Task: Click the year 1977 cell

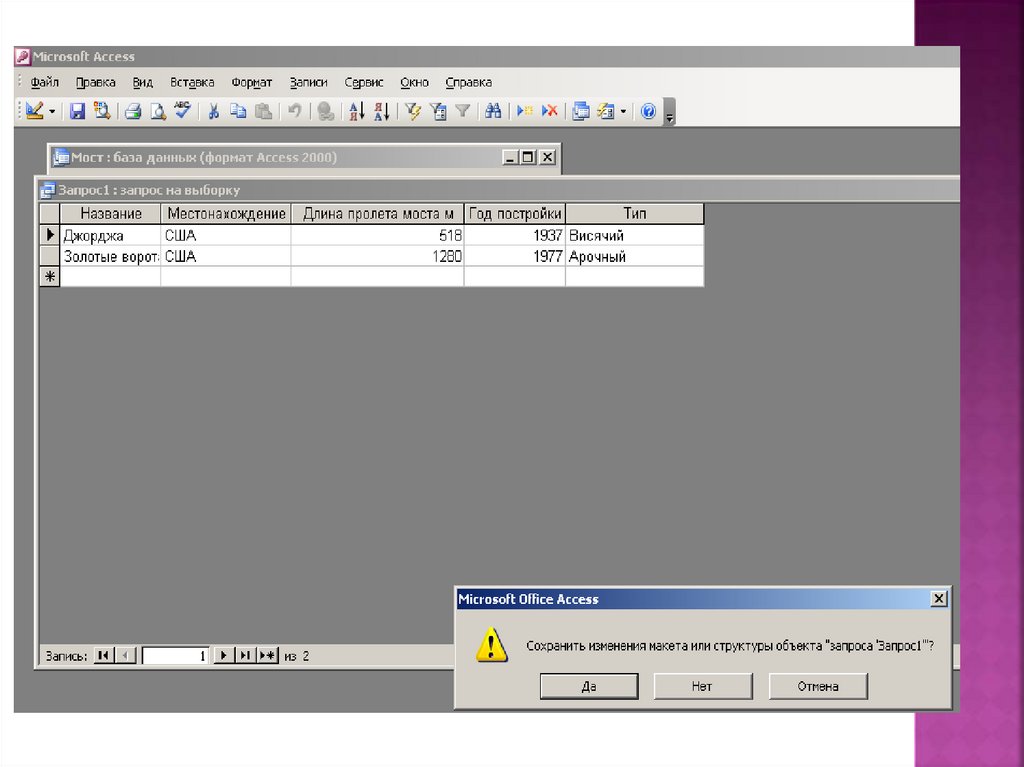Action: [515, 256]
